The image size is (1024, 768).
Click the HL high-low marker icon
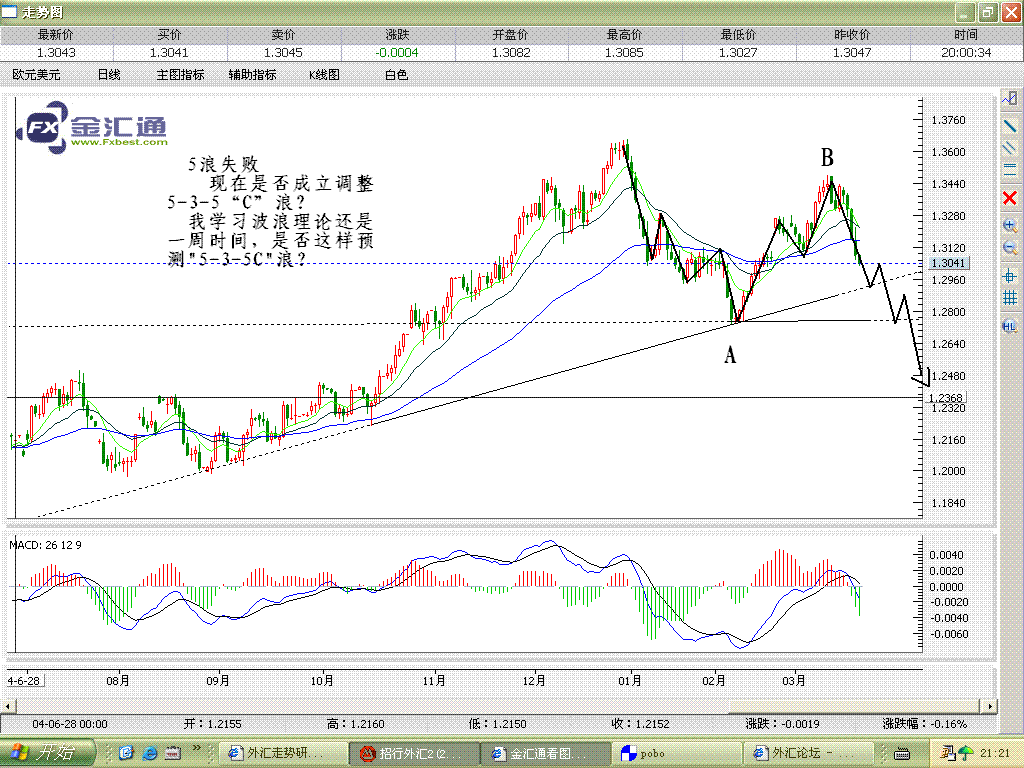(1010, 326)
